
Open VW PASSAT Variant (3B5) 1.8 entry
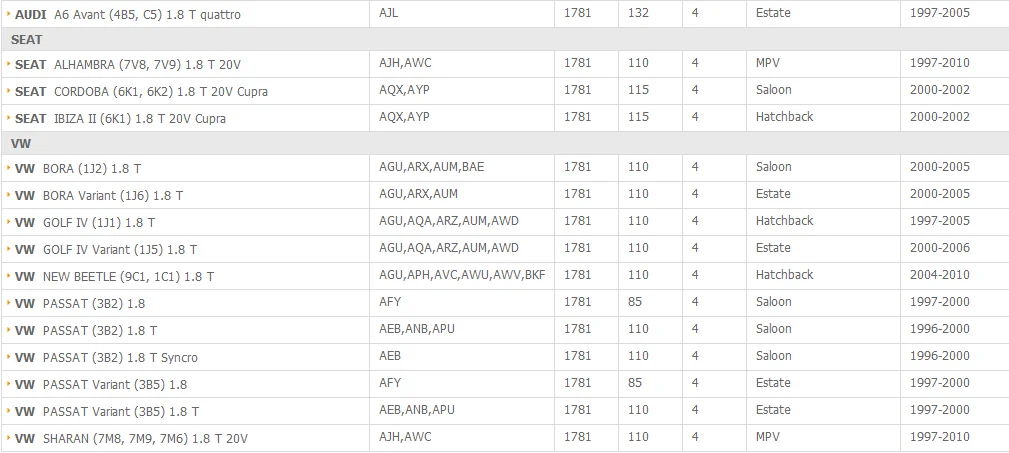point(100,385)
